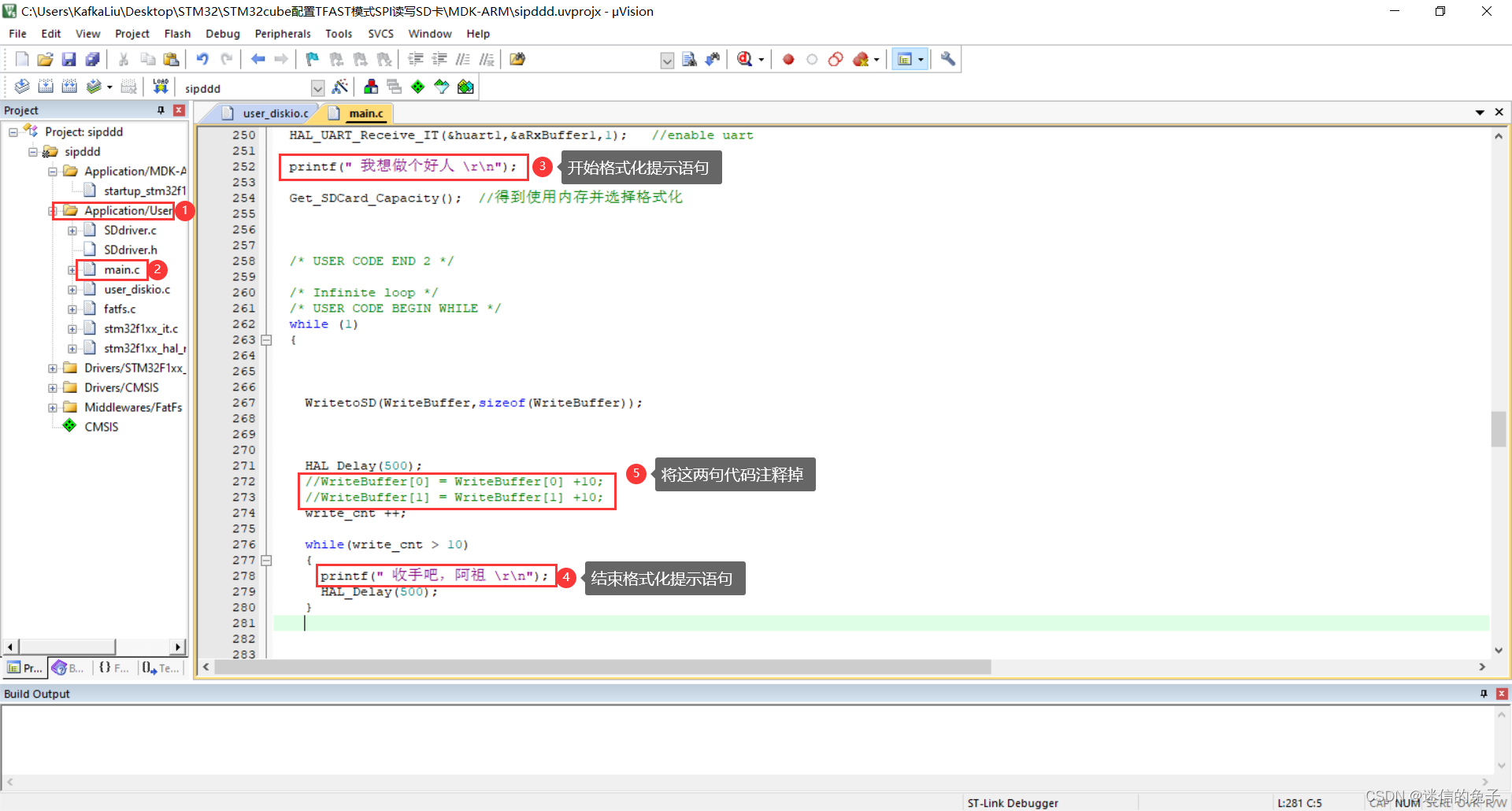The image size is (1512, 811).
Task: Click the Save file toolbar icon
Action: coord(69,59)
